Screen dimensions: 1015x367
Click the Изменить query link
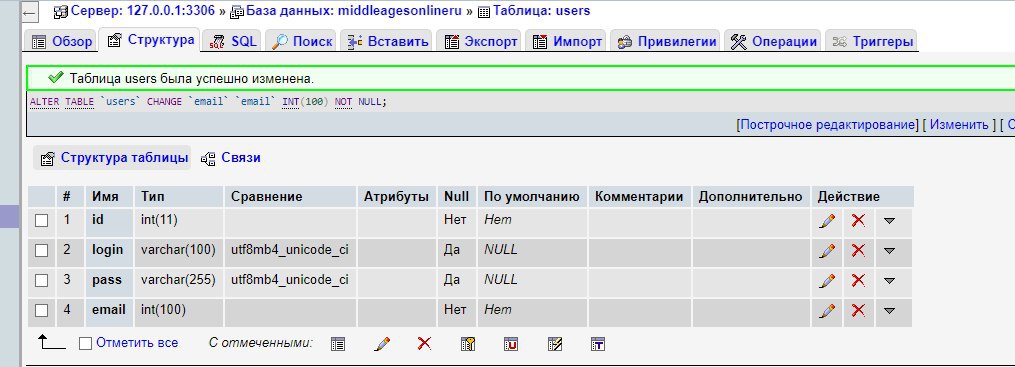point(959,125)
